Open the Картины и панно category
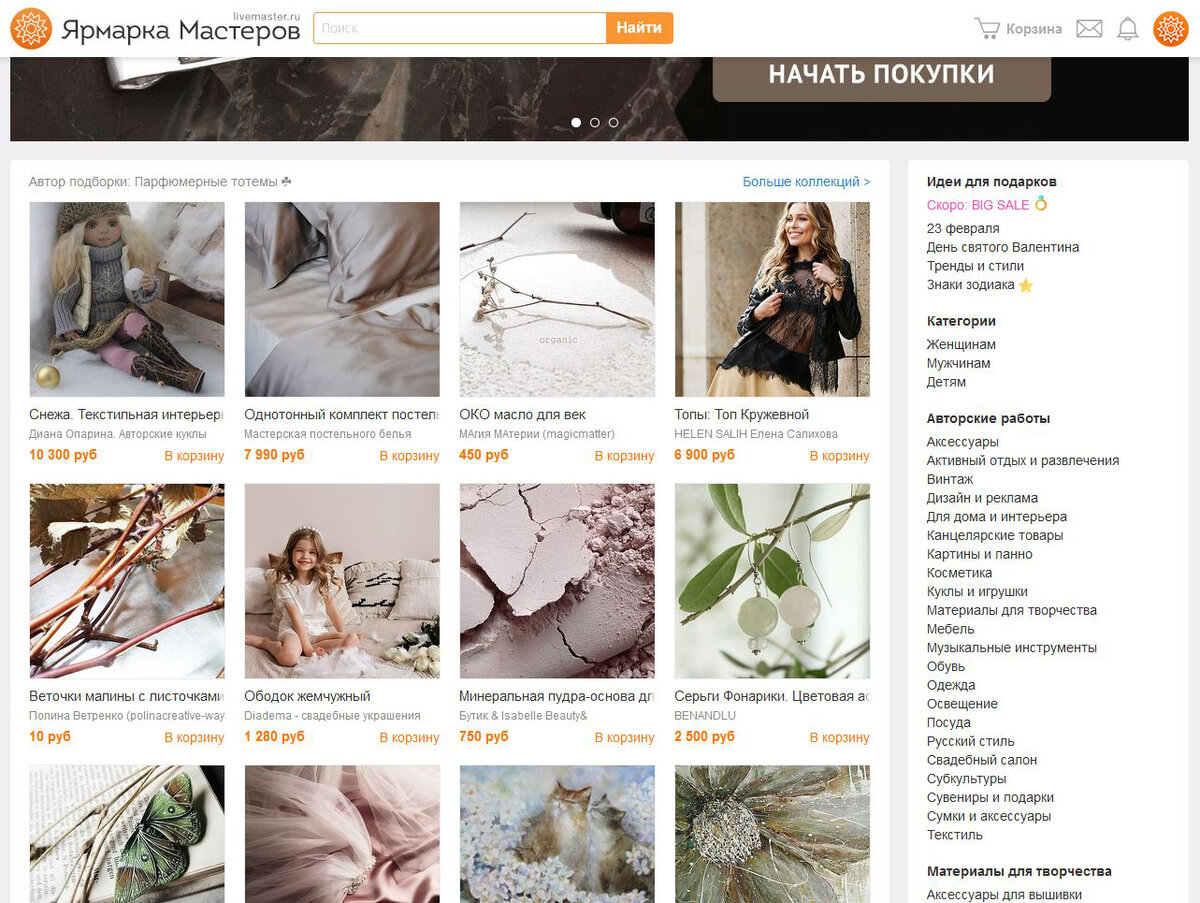Viewport: 1200px width, 903px height. [980, 554]
